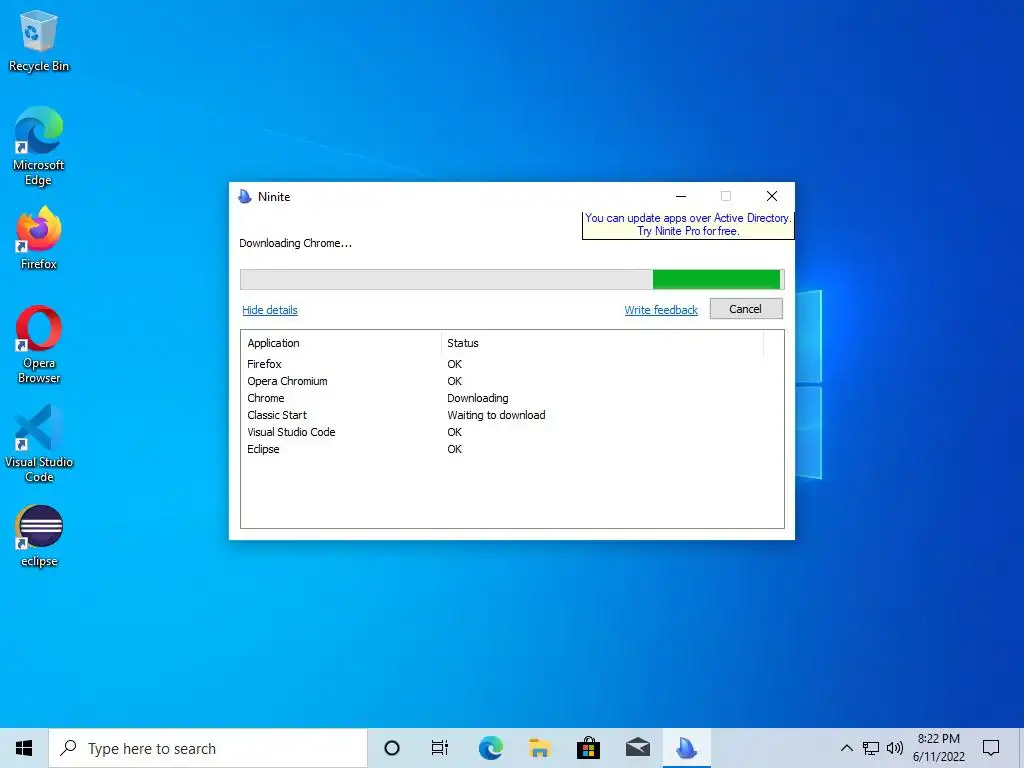Click the network status tray icon
This screenshot has width=1024, height=768.
pos(871,748)
